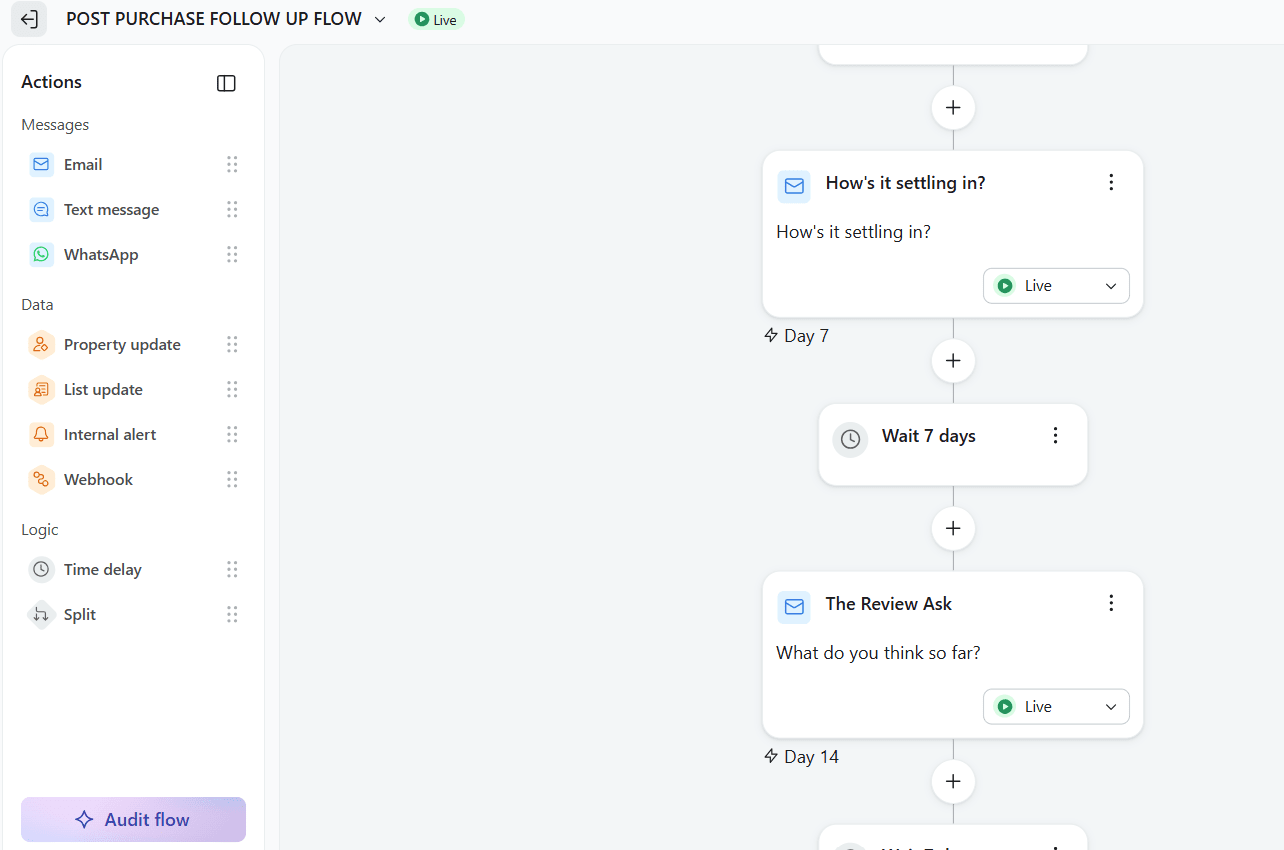Open The Review Ask email card

(953, 655)
